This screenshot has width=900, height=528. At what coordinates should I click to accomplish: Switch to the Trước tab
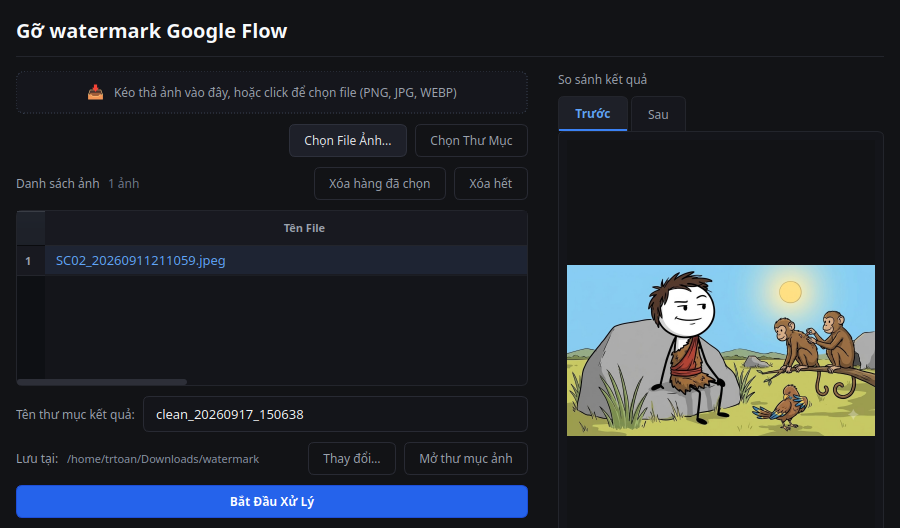pos(592,114)
